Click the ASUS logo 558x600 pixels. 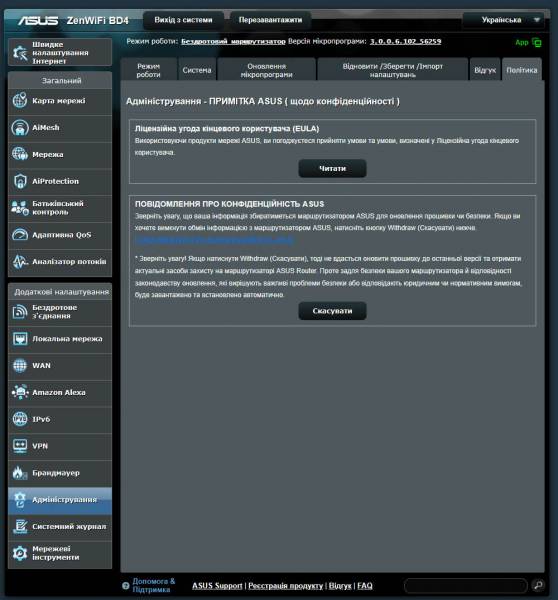[x=38, y=20]
